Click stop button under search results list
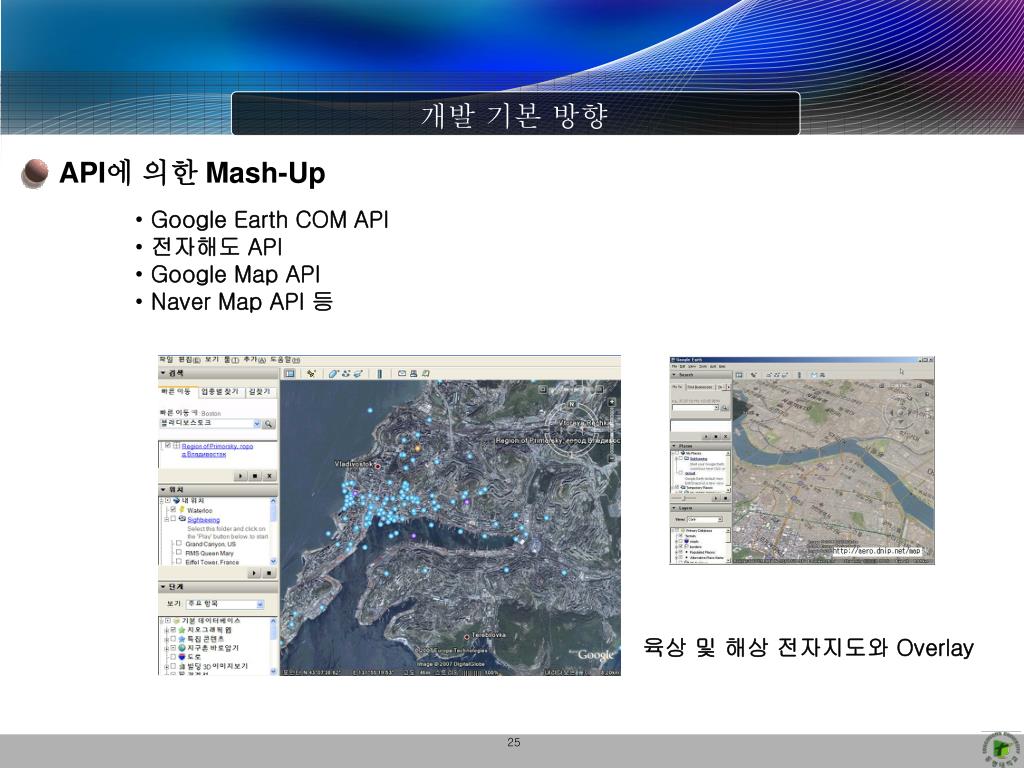 (x=255, y=476)
